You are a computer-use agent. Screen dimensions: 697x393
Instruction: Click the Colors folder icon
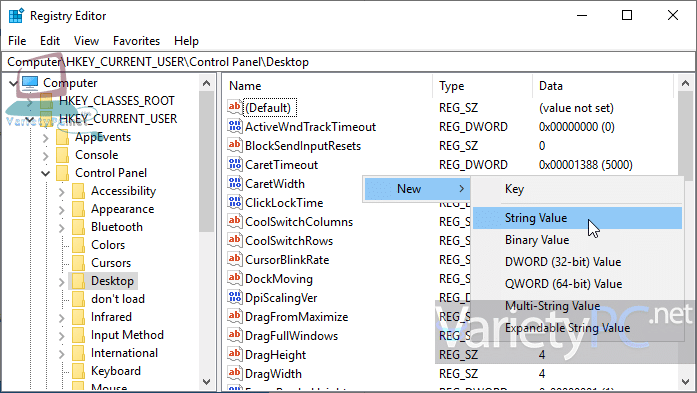pyautogui.click(x=78, y=245)
